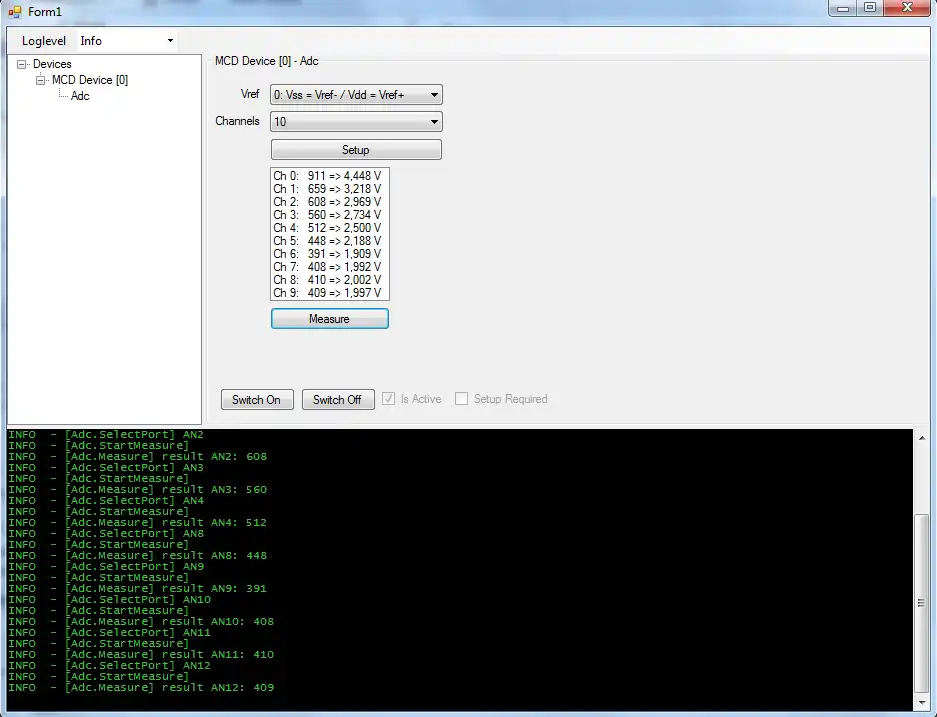Collapse the MCD Device [0] node
The image size is (937, 717).
(x=40, y=80)
